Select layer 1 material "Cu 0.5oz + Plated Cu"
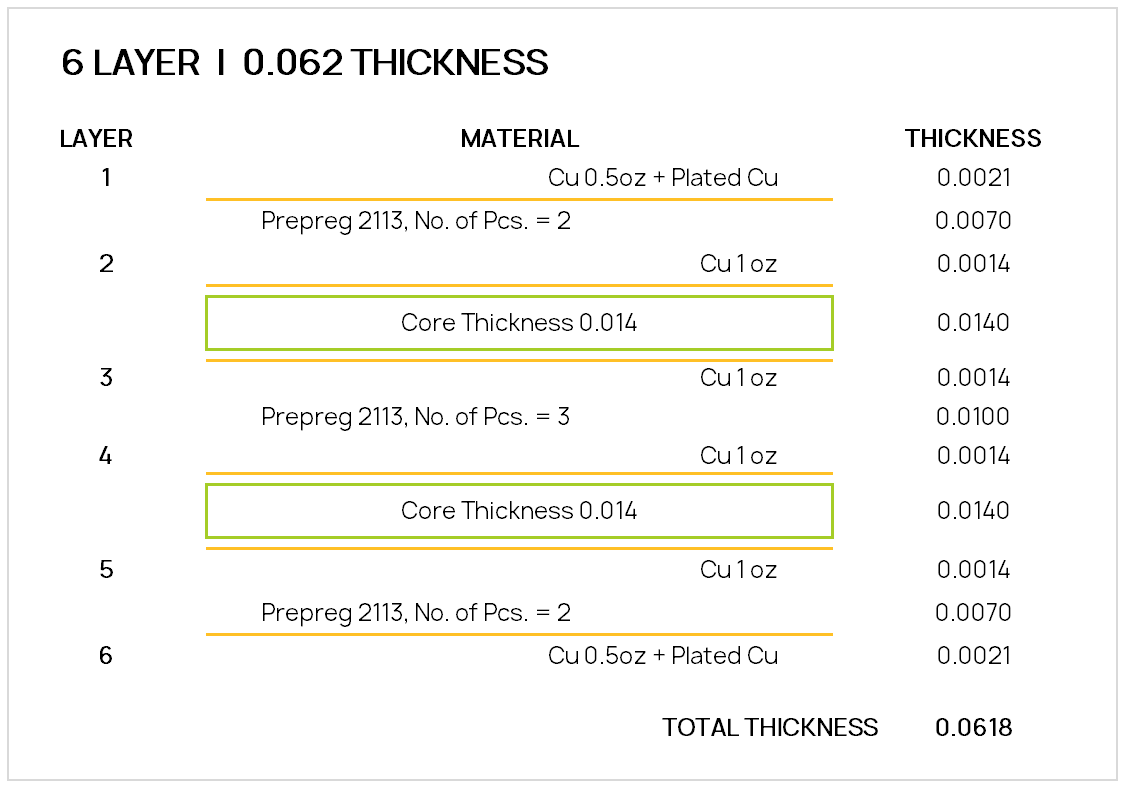This screenshot has height=790, width=1128. tap(663, 179)
